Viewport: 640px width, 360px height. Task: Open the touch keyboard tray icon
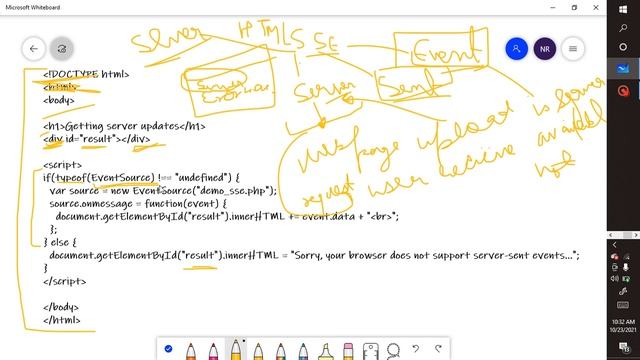coord(622,305)
